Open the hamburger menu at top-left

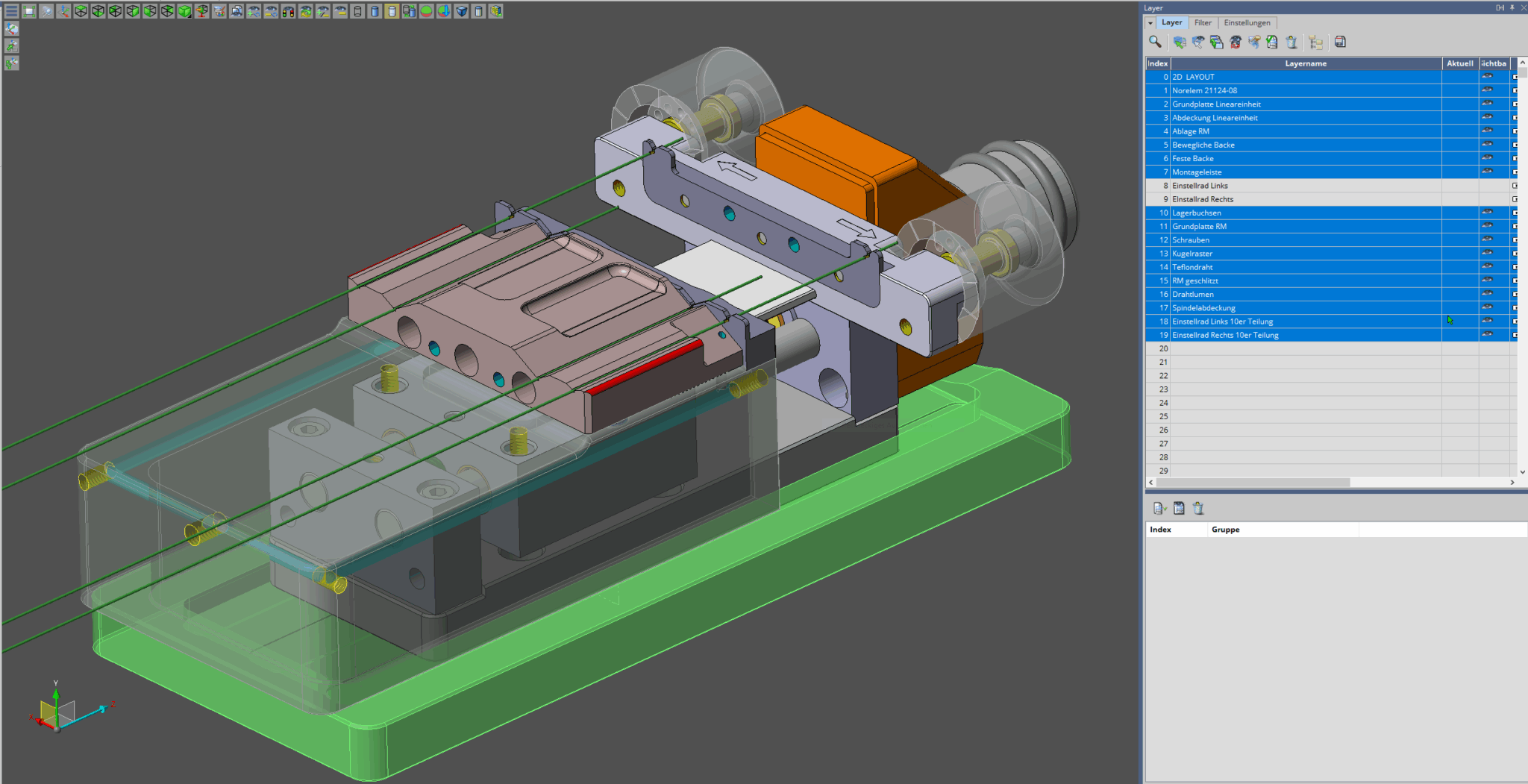click(x=11, y=11)
